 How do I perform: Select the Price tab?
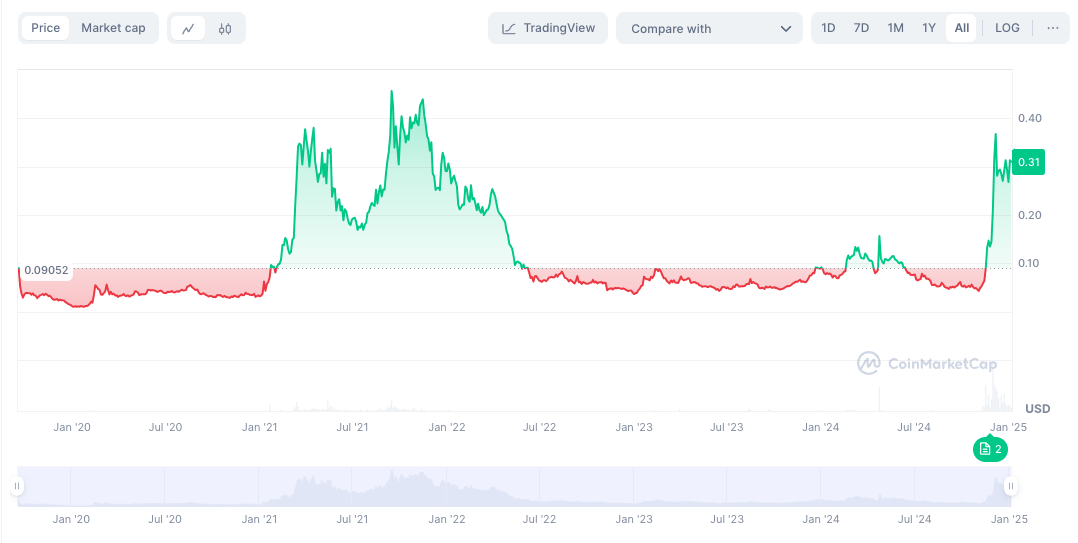[x=46, y=28]
